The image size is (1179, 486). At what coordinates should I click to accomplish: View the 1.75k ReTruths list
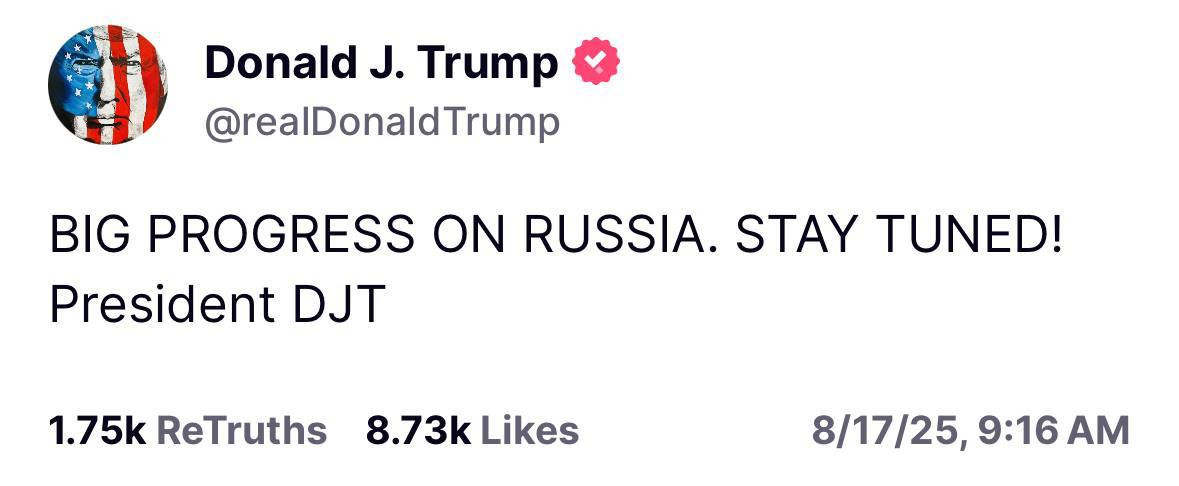(x=187, y=430)
